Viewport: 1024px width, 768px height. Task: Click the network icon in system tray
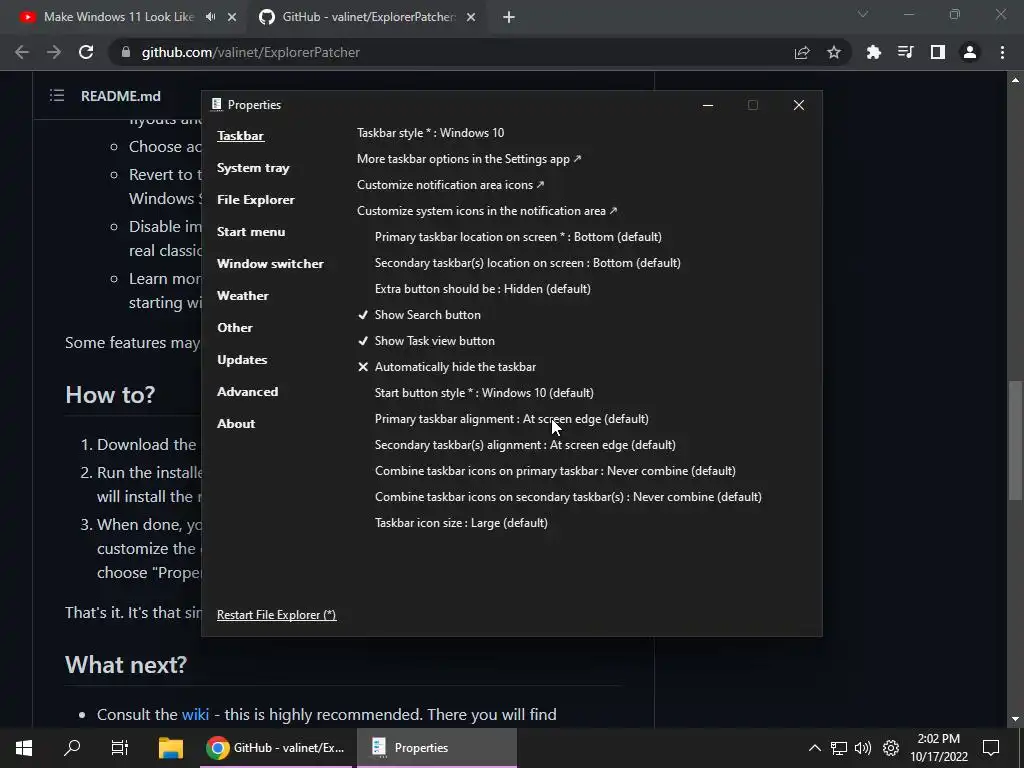tap(839, 748)
